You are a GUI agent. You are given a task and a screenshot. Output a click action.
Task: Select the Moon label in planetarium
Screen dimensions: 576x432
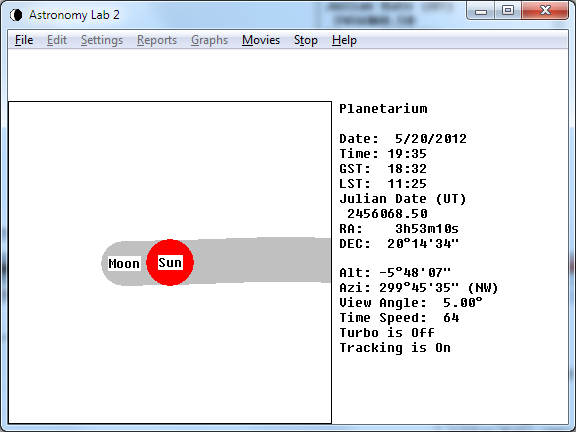(x=124, y=263)
